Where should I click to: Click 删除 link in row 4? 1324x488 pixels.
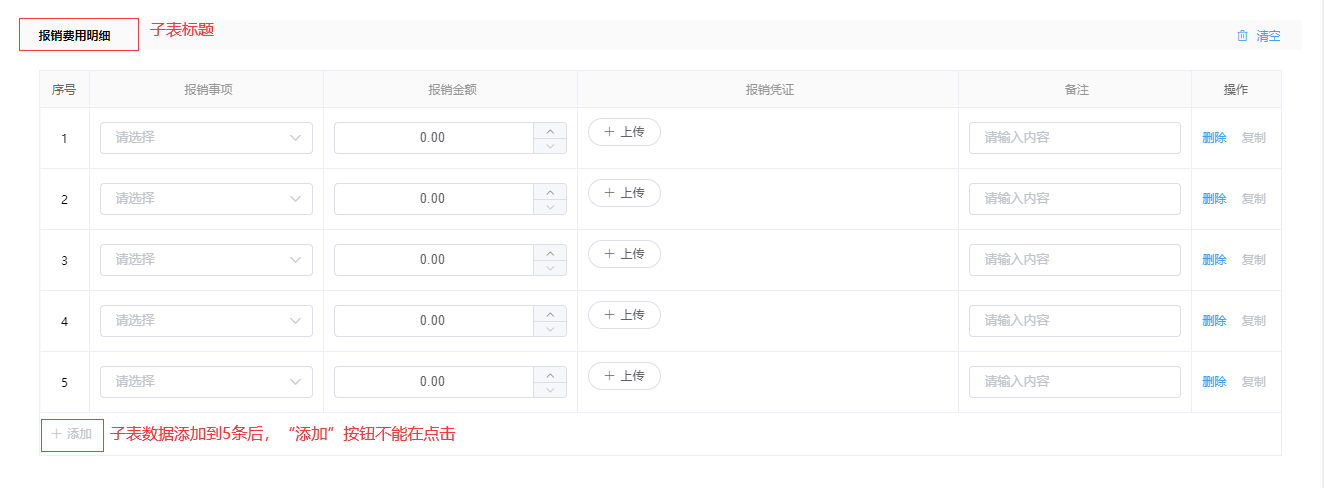(1214, 321)
